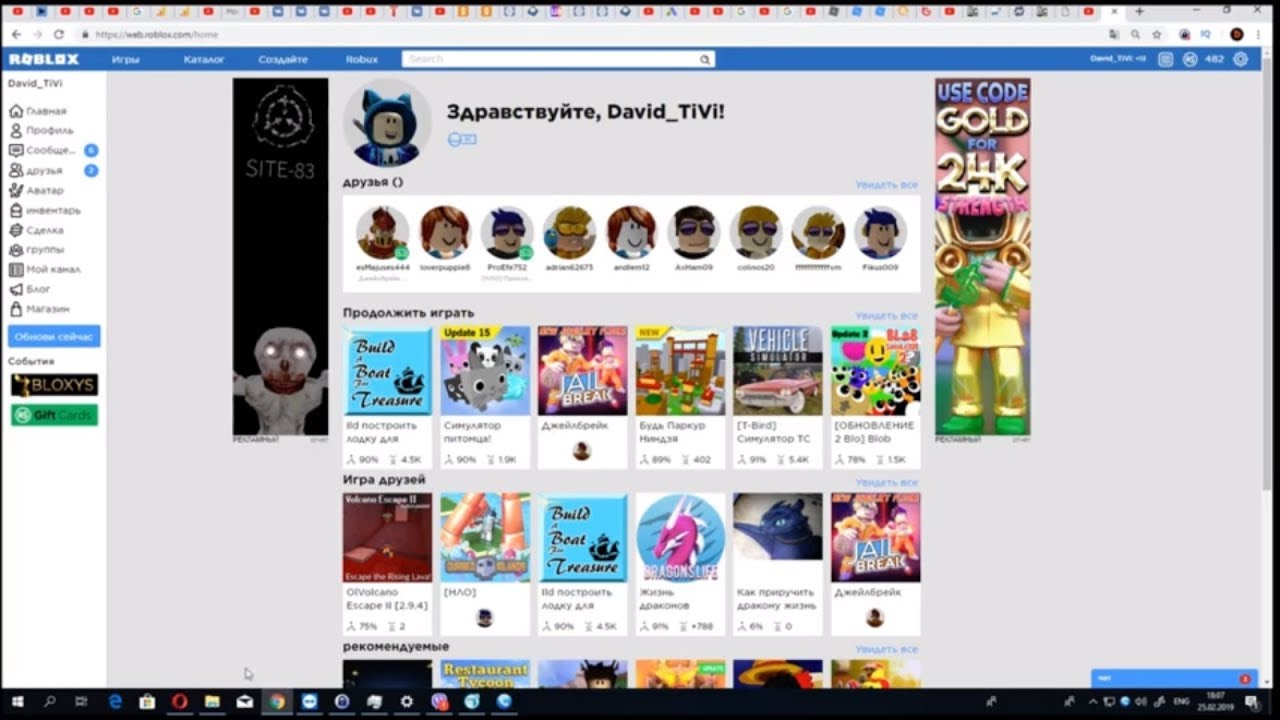Open the Windows Start menu
The width and height of the screenshot is (1280, 720).
click(17, 702)
